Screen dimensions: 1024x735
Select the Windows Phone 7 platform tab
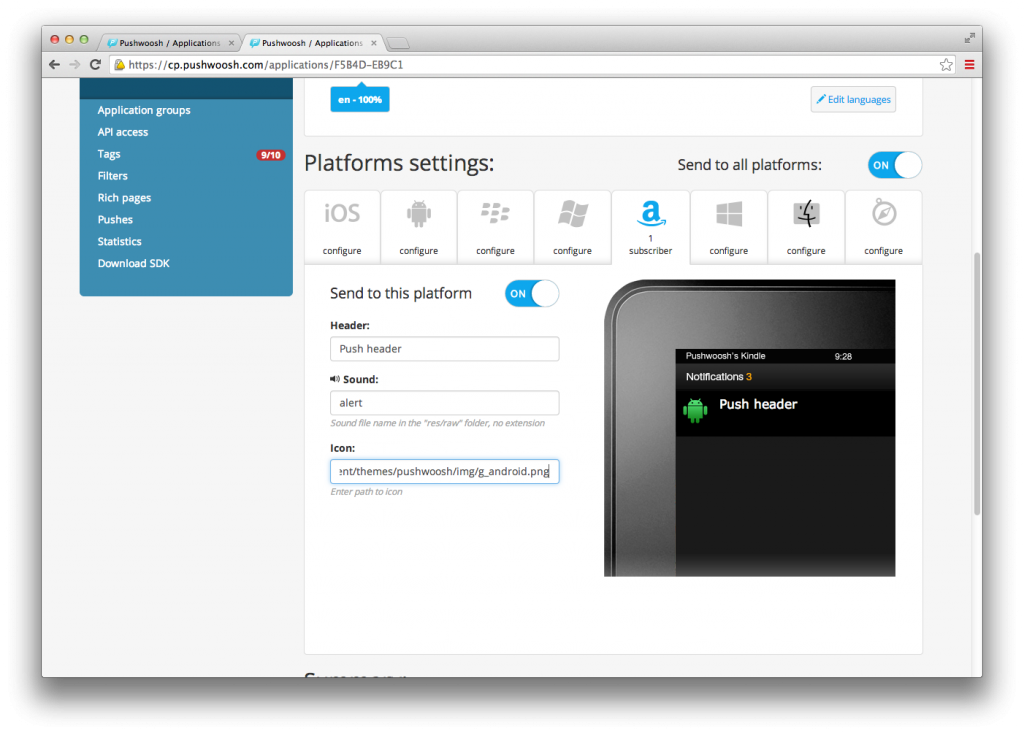pos(572,227)
